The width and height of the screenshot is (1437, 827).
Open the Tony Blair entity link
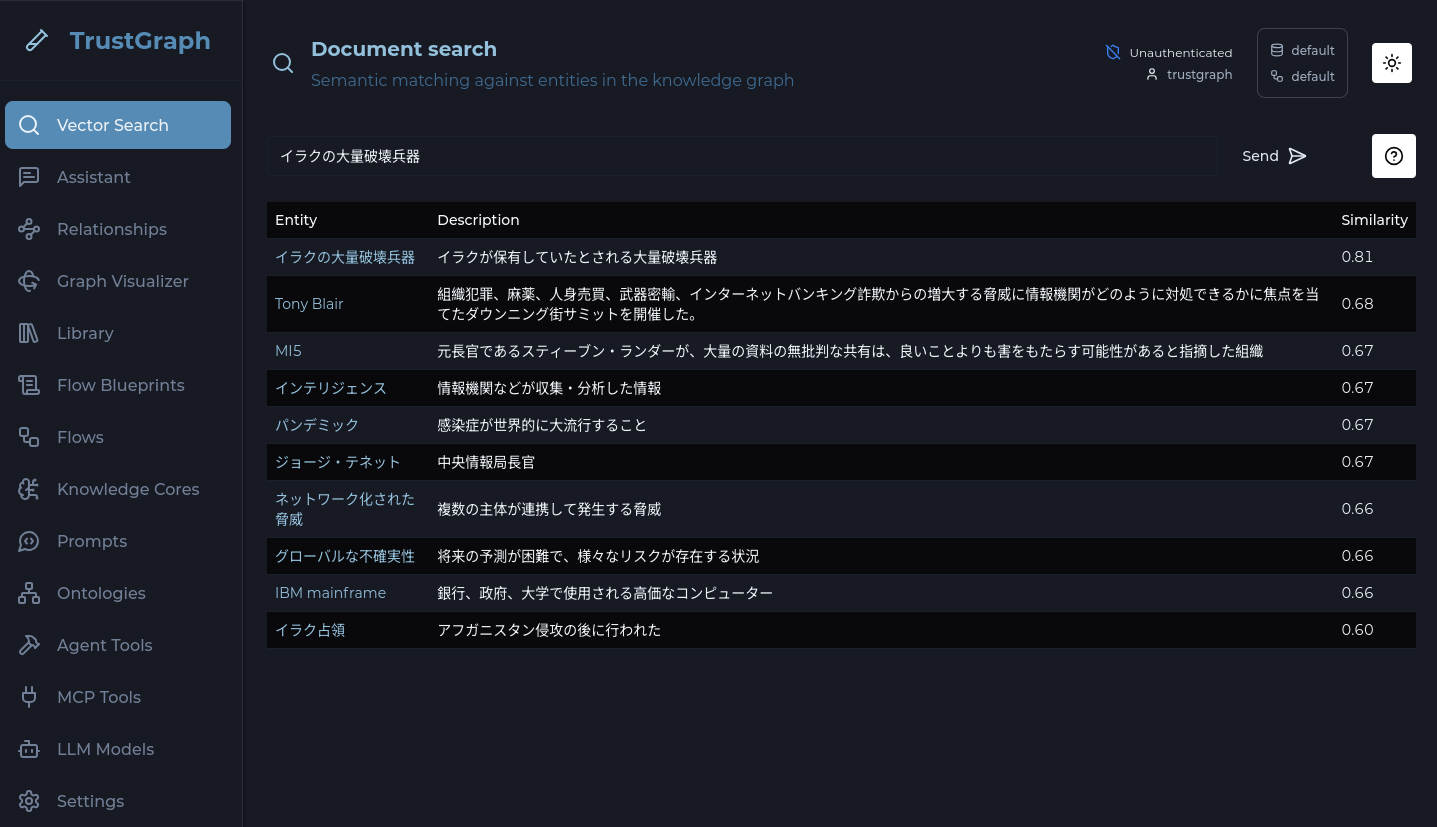point(309,304)
